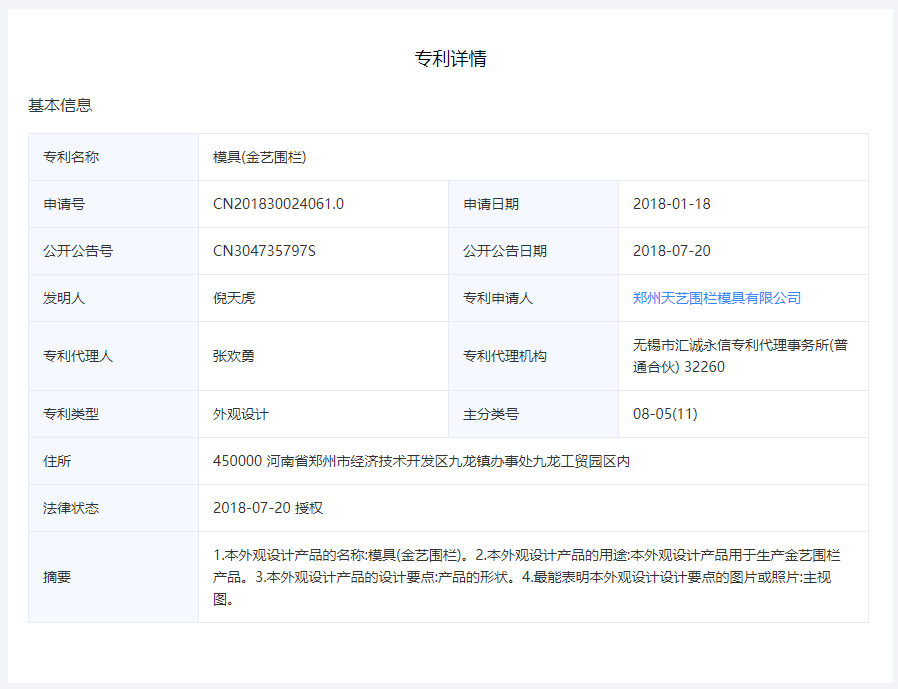The width and height of the screenshot is (898, 689).
Task: Click the 河南省郑州市 address text
Action: coord(421,461)
